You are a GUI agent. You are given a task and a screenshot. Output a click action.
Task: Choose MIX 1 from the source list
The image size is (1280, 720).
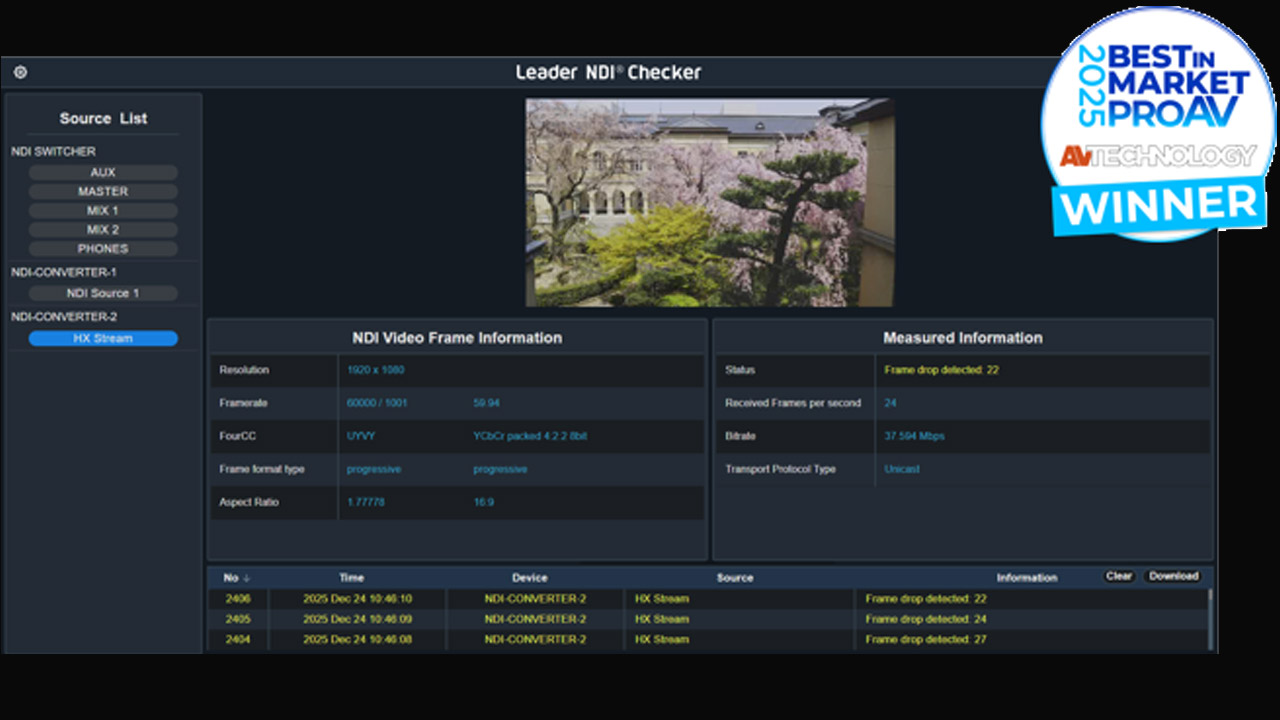tap(102, 210)
